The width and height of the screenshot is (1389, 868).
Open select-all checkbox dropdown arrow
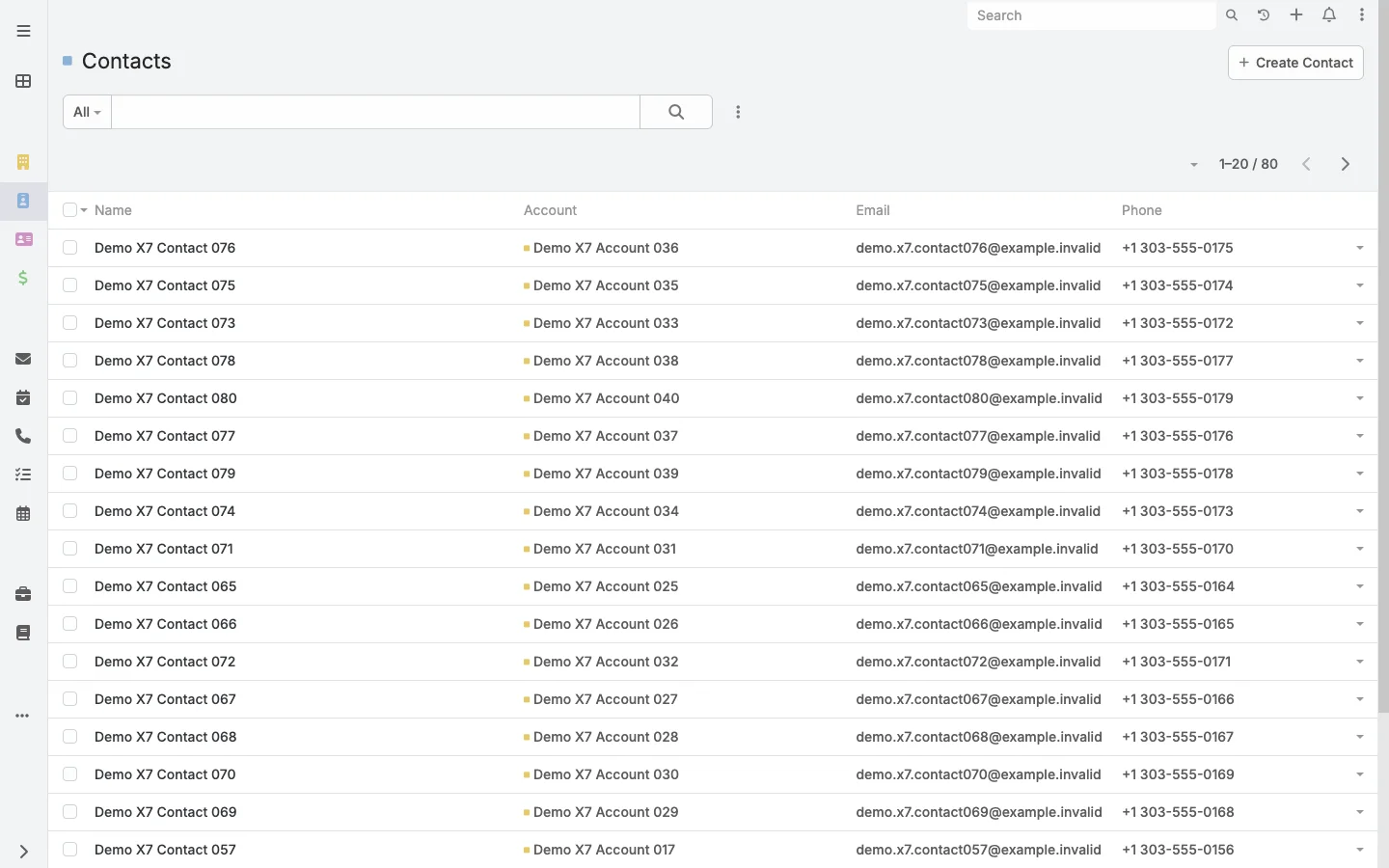(84, 210)
